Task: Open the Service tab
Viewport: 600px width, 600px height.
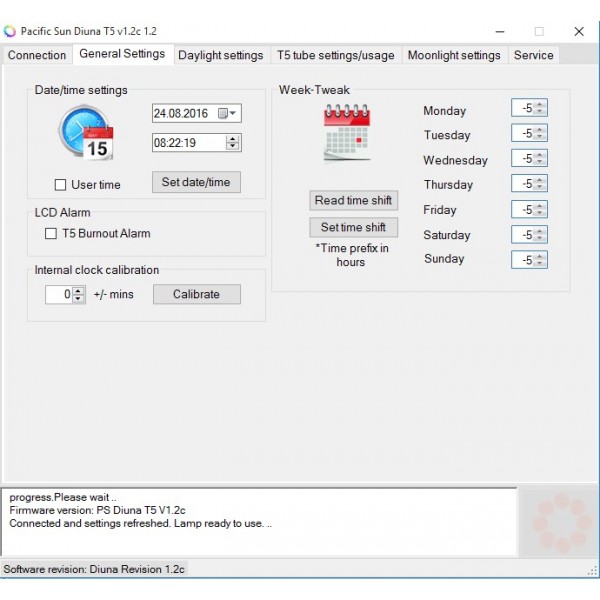Action: (x=533, y=55)
